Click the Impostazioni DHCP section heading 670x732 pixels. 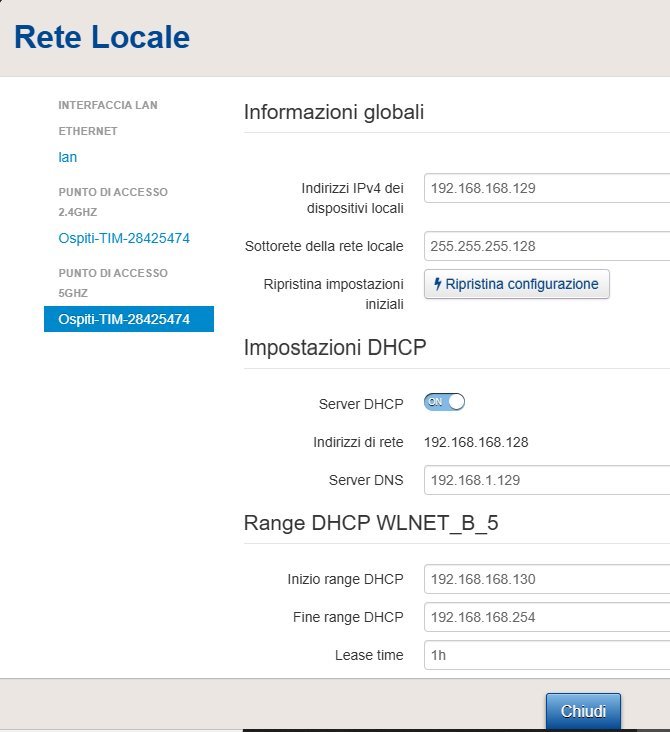pyautogui.click(x=335, y=348)
